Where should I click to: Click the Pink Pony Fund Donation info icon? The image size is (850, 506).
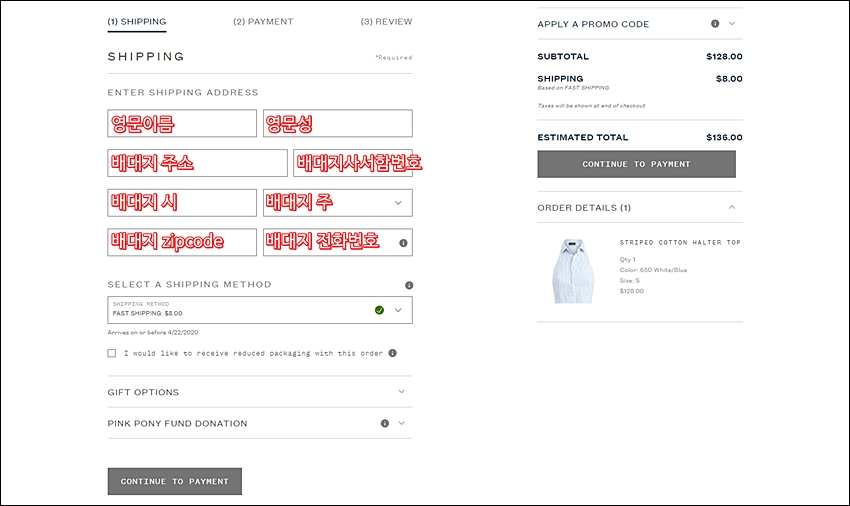[x=384, y=424]
